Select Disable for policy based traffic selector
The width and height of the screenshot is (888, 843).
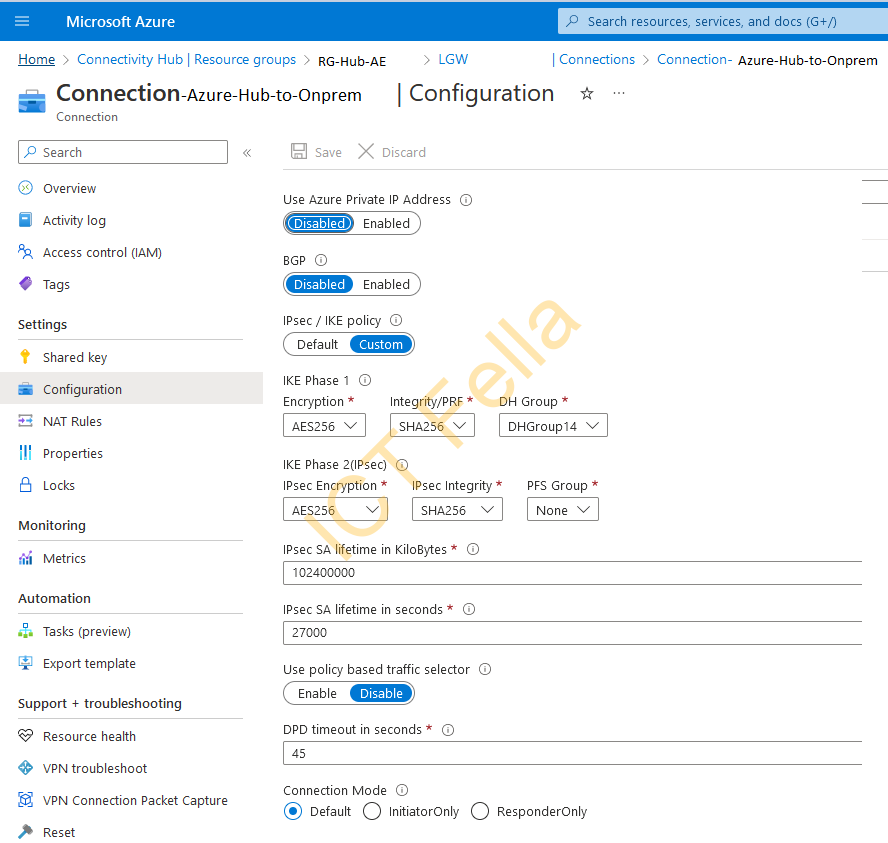pyautogui.click(x=381, y=694)
